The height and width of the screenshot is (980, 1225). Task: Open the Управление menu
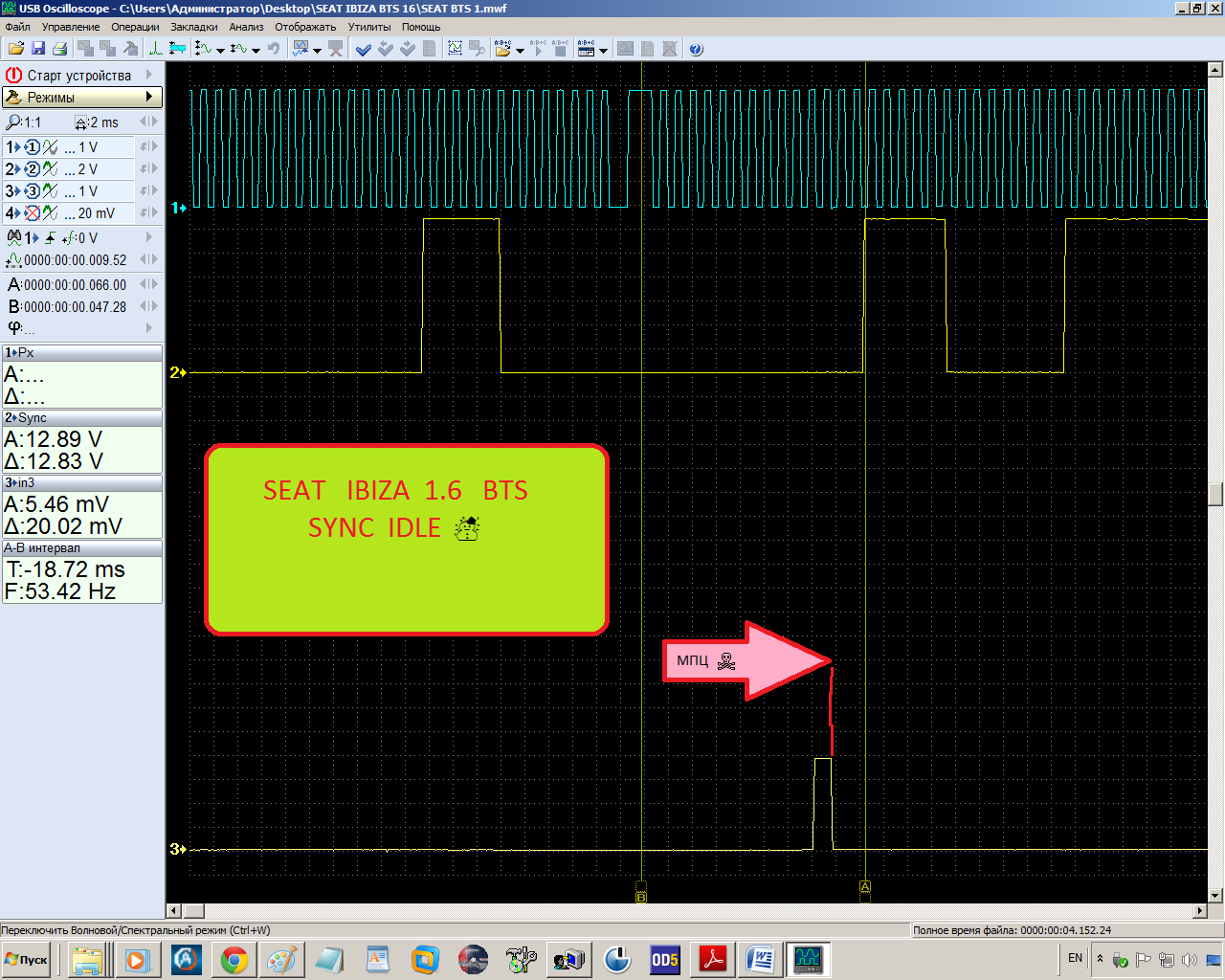[x=71, y=27]
